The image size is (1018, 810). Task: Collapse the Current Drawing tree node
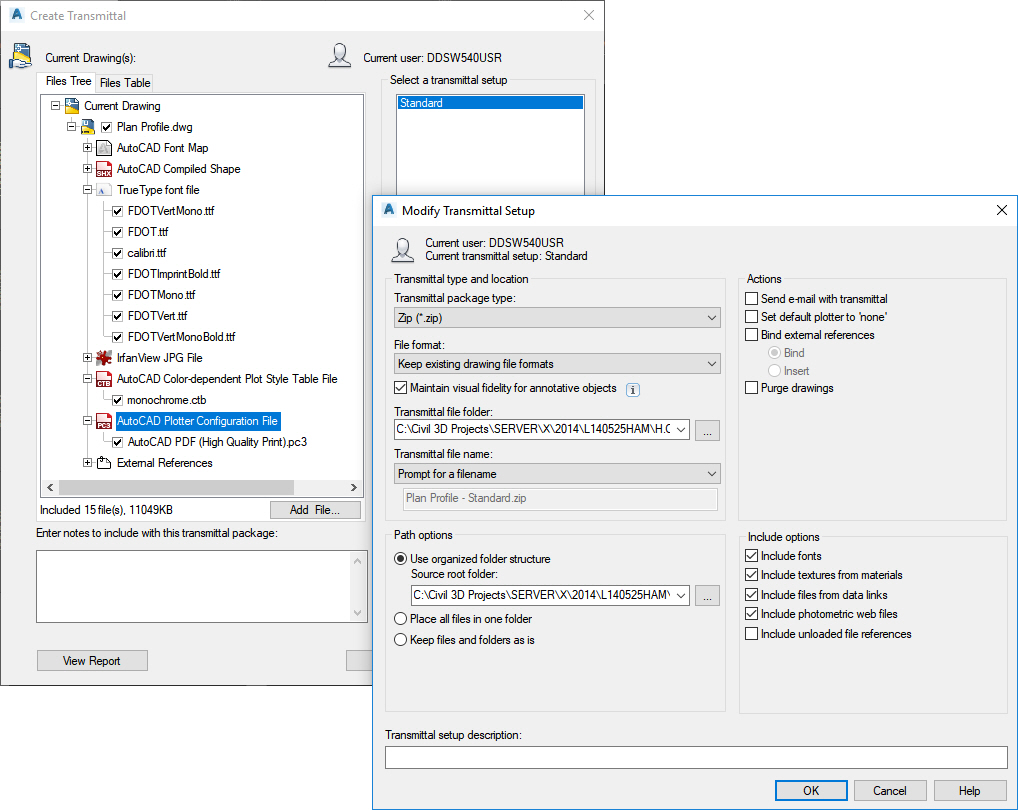56,105
